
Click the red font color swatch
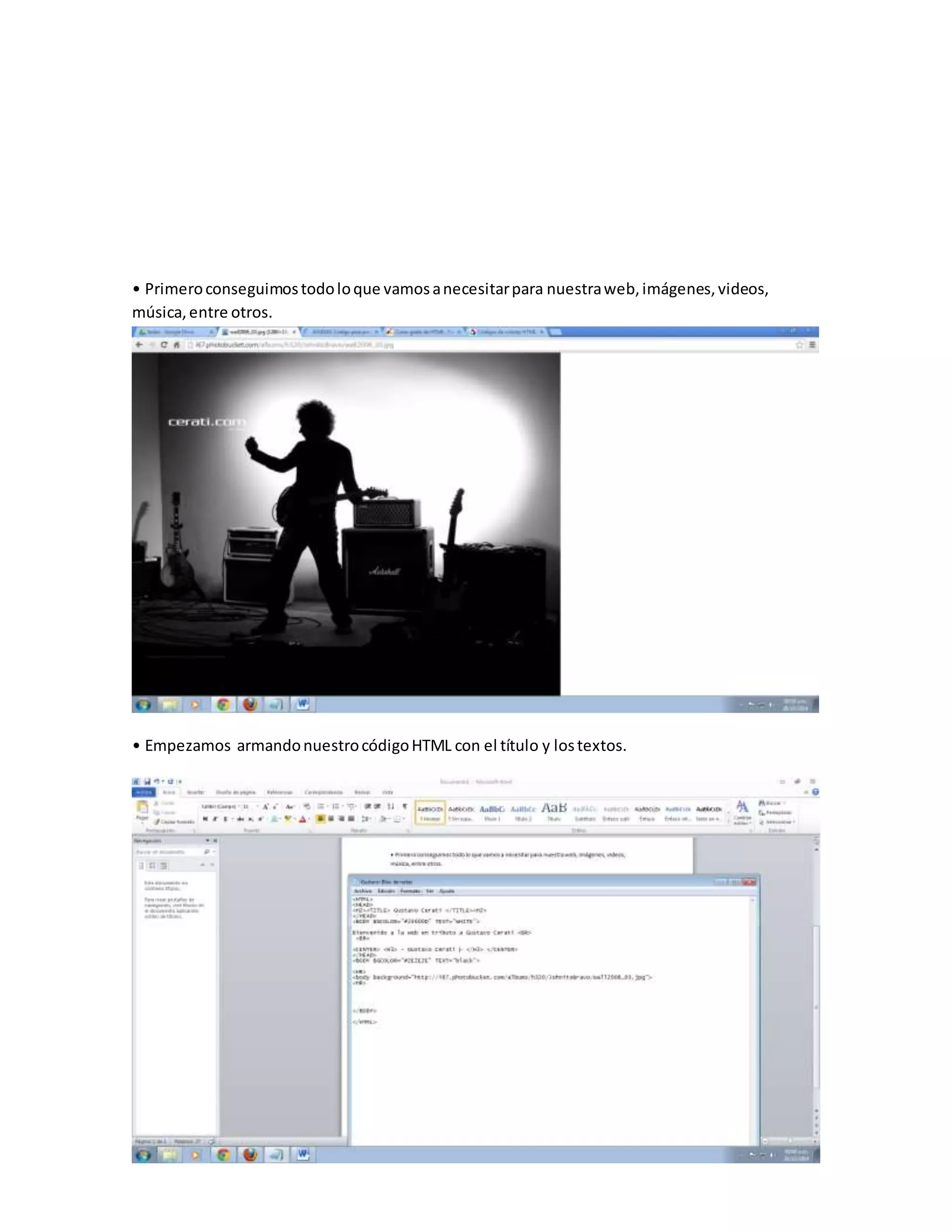pyautogui.click(x=303, y=819)
